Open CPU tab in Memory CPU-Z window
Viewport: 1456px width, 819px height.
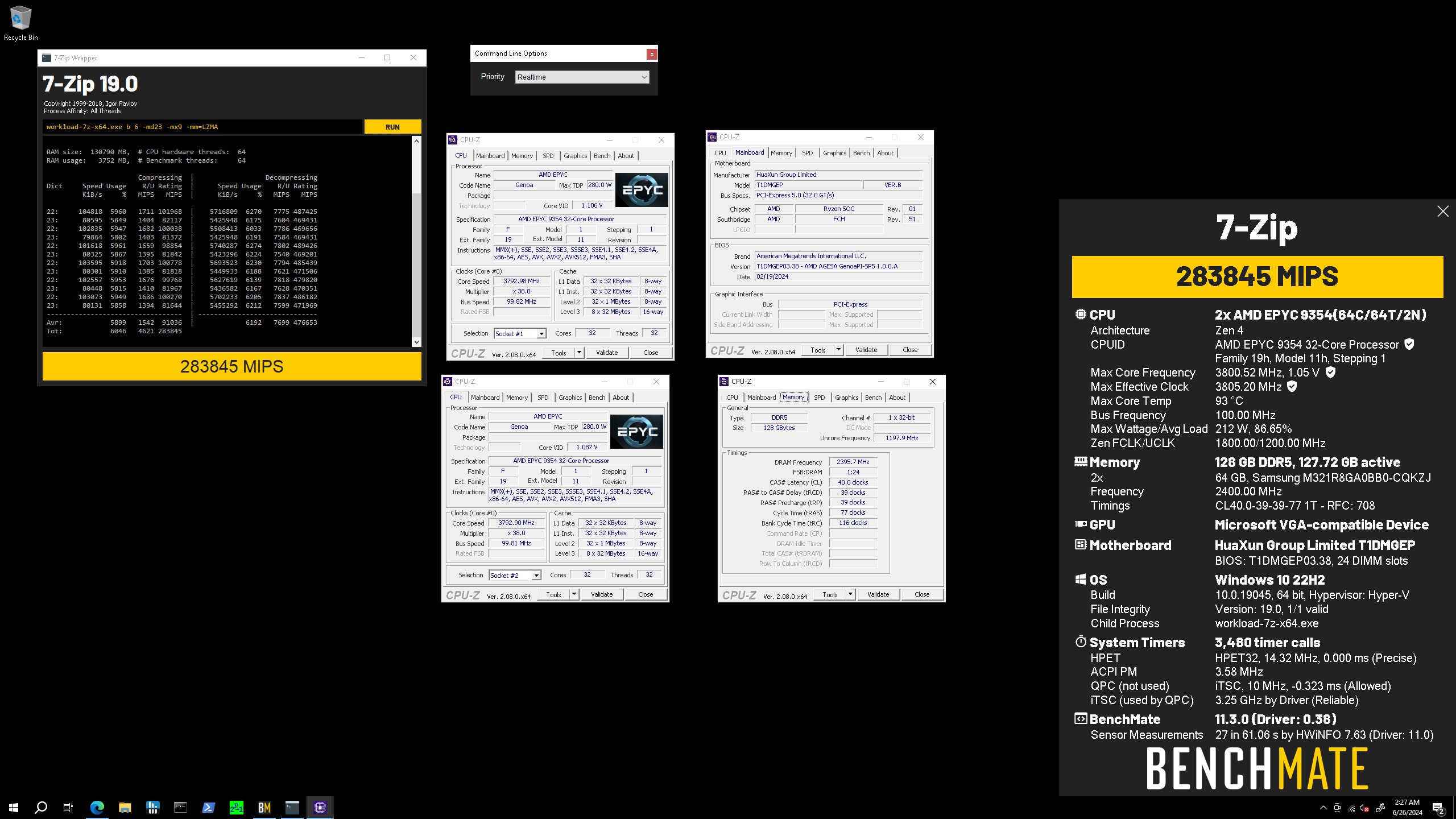click(732, 398)
